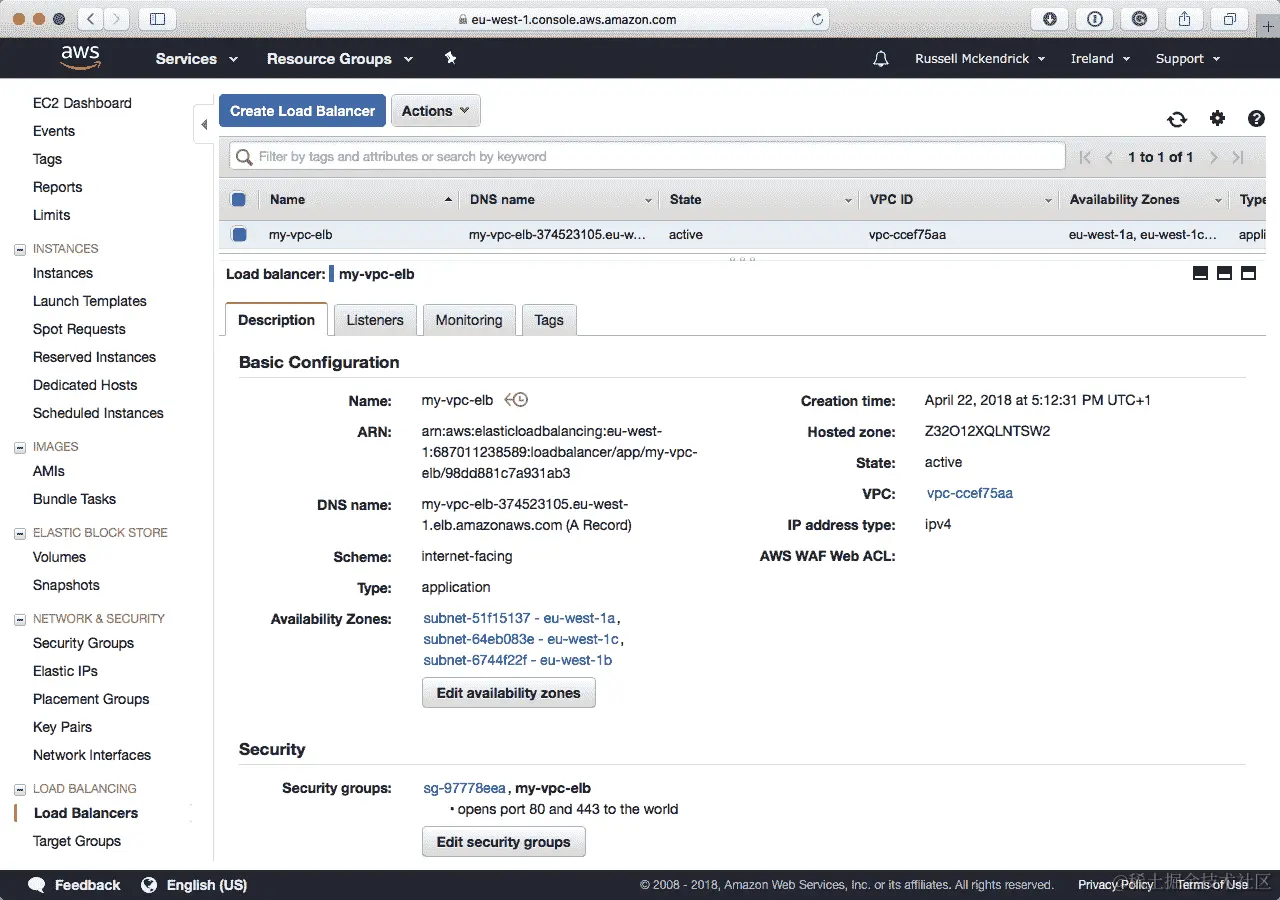Toggle the checkbox for my-vpc-elb row
Image resolution: width=1280 pixels, height=900 pixels.
click(x=238, y=235)
